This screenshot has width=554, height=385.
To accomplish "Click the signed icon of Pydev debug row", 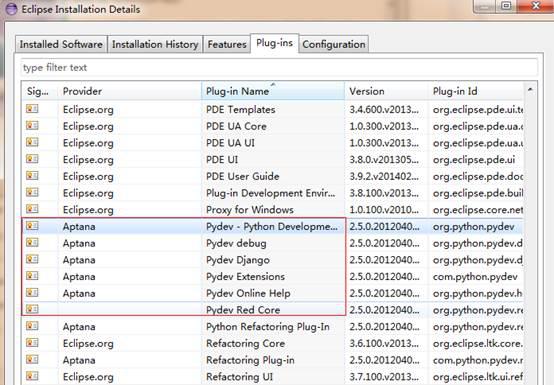I will (x=32, y=242).
